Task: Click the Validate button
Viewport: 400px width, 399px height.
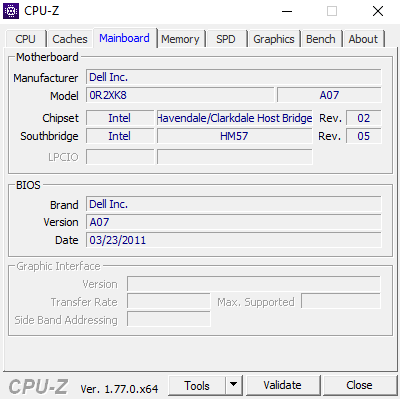Action: (x=282, y=385)
